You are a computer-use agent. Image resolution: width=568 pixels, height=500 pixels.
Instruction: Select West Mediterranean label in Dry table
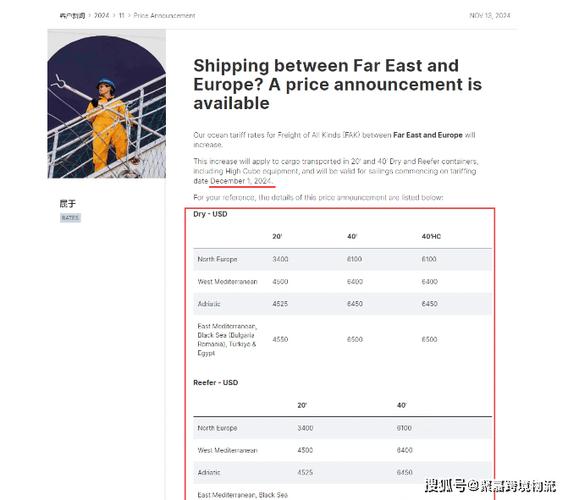(x=227, y=282)
